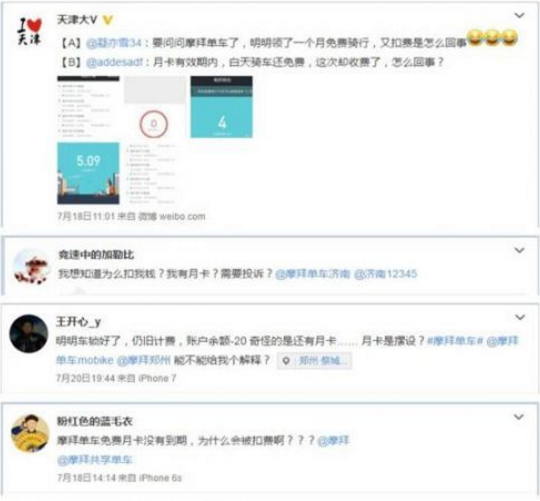Open the @摩拜单车济南 mention link
The height and width of the screenshot is (501, 540).
pos(312,274)
